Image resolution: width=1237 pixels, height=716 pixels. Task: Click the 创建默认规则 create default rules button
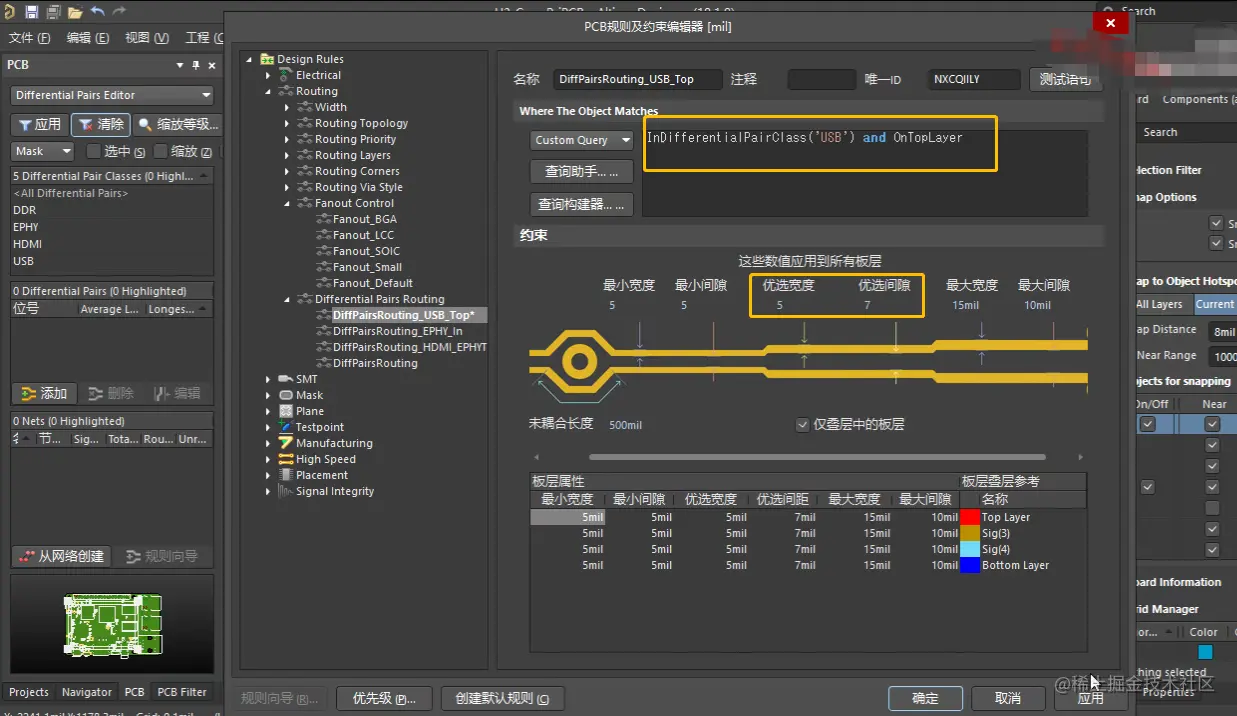[502, 698]
